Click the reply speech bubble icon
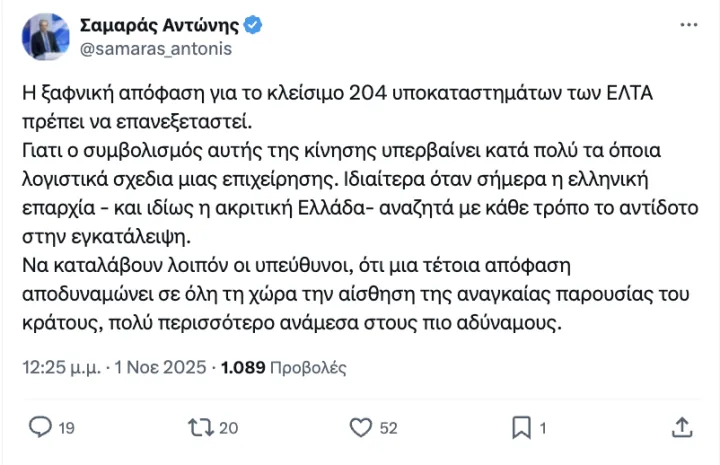 (x=40, y=427)
